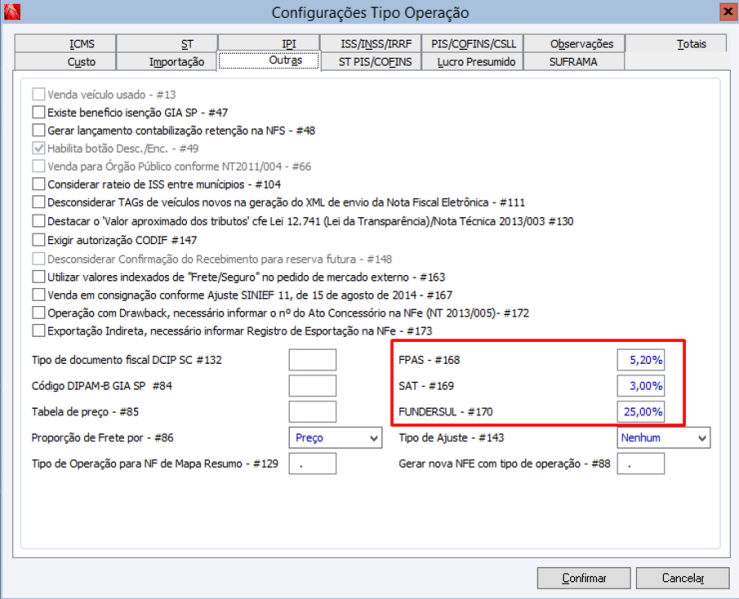Click Tabela de preço #85 field

[x=312, y=412]
